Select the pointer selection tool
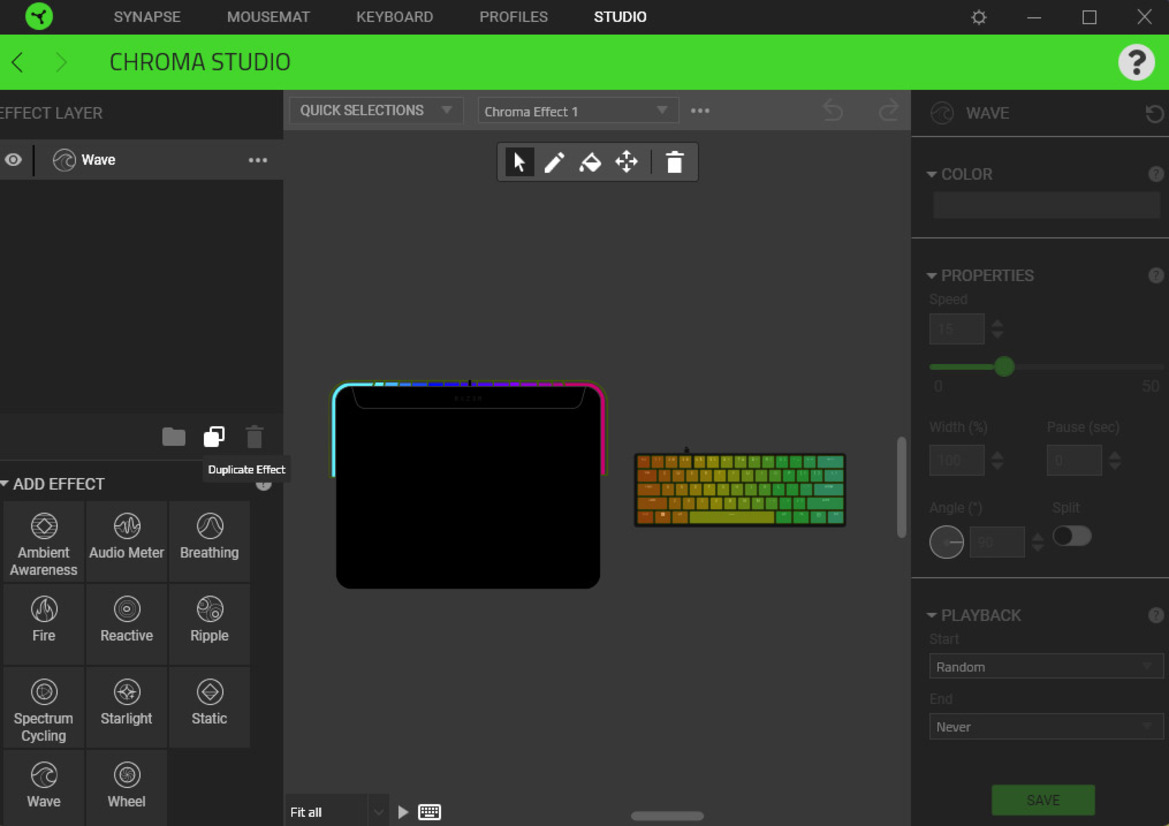 (x=519, y=162)
